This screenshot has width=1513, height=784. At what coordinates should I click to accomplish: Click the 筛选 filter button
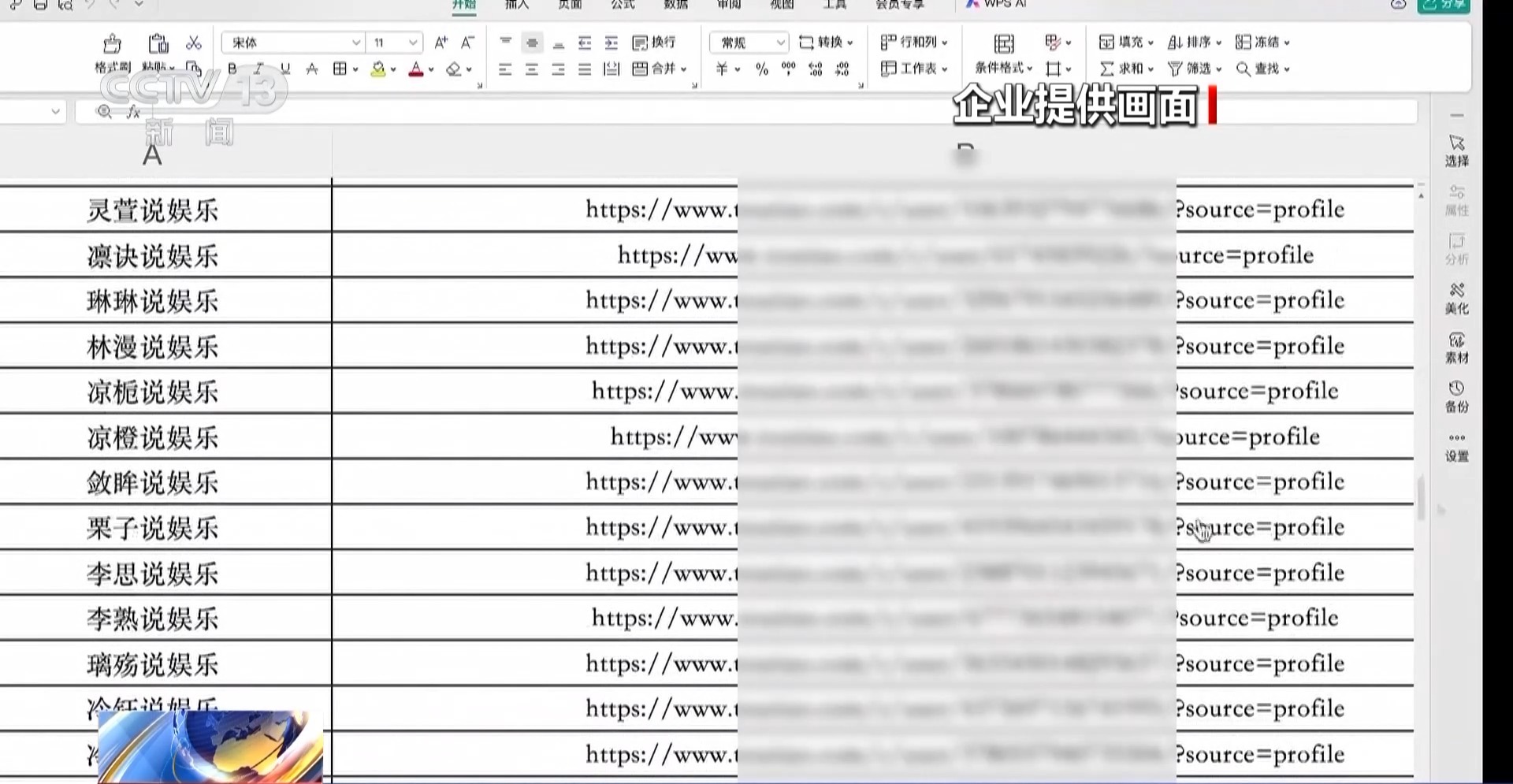tap(1194, 69)
